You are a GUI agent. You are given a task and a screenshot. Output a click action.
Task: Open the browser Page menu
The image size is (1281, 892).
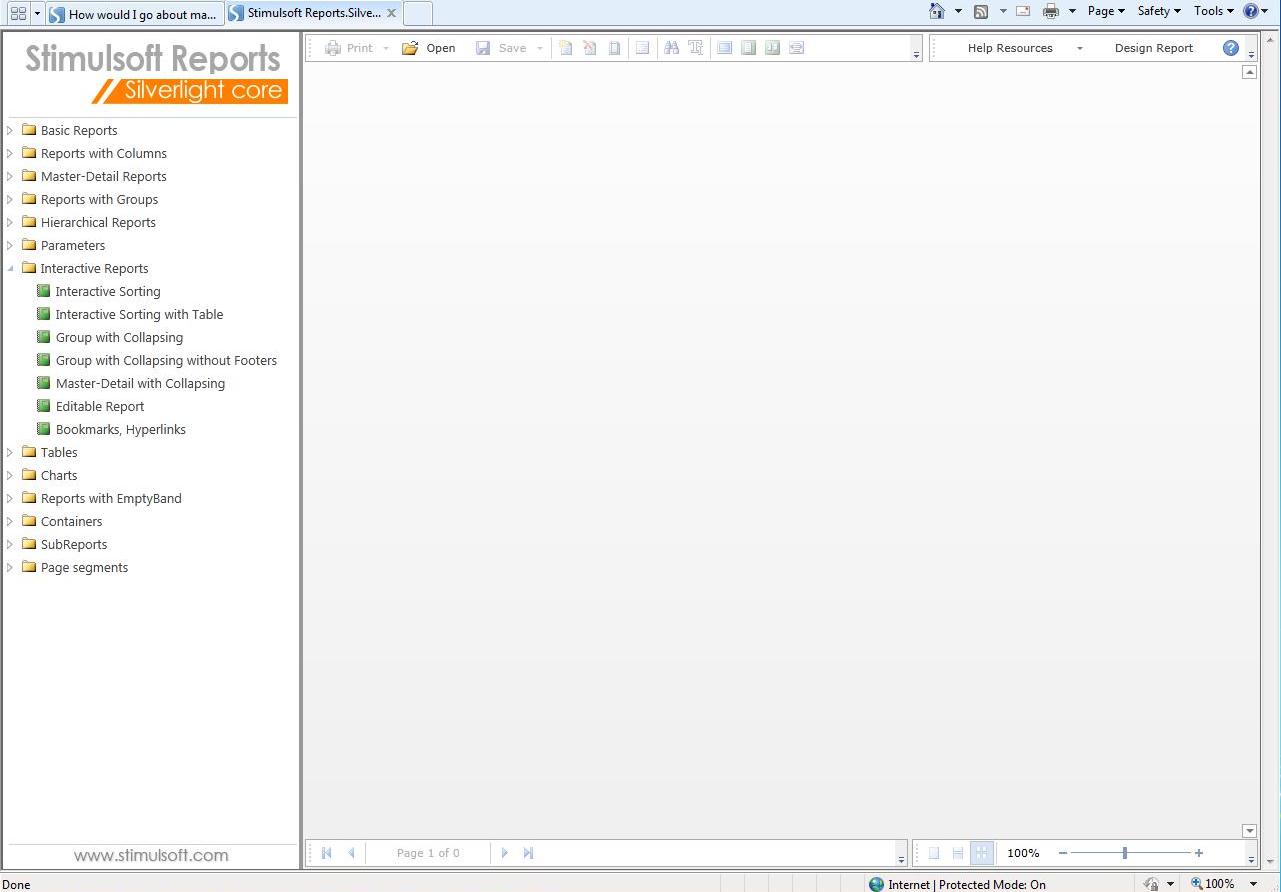[x=1106, y=11]
